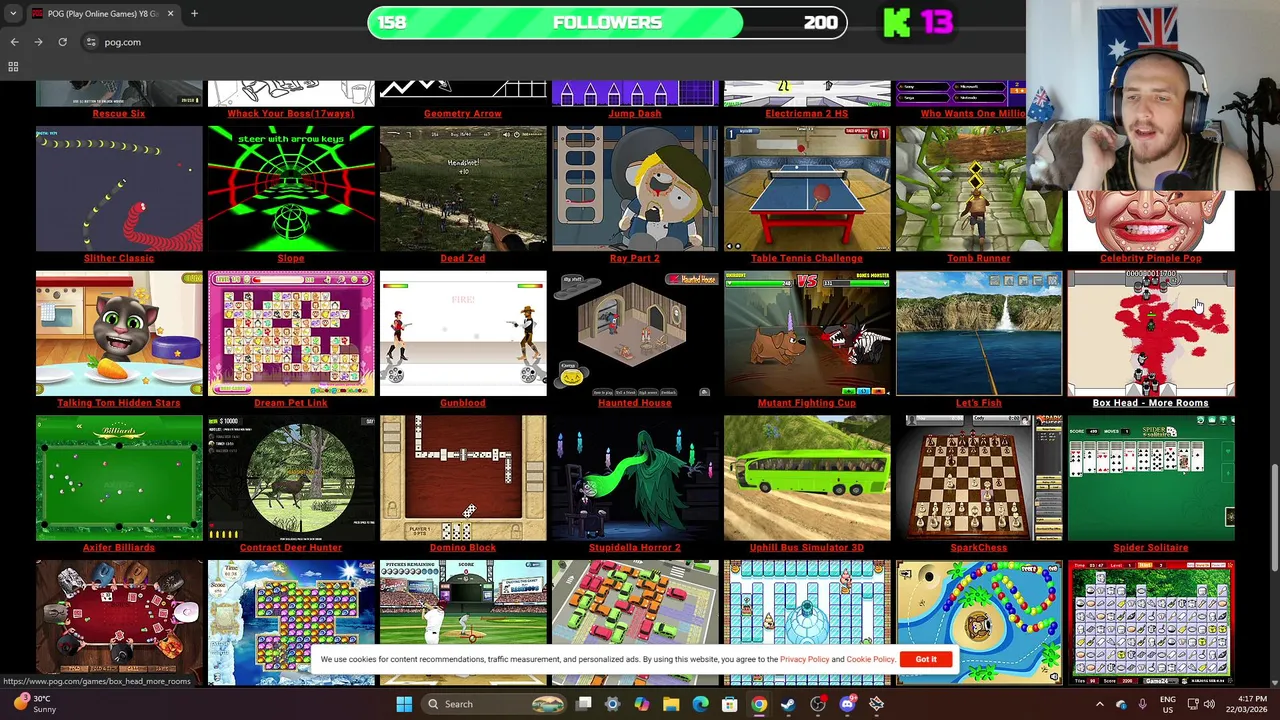Open the Privacy Policy link in cookie banner
The image size is (1280, 720).
(805, 660)
